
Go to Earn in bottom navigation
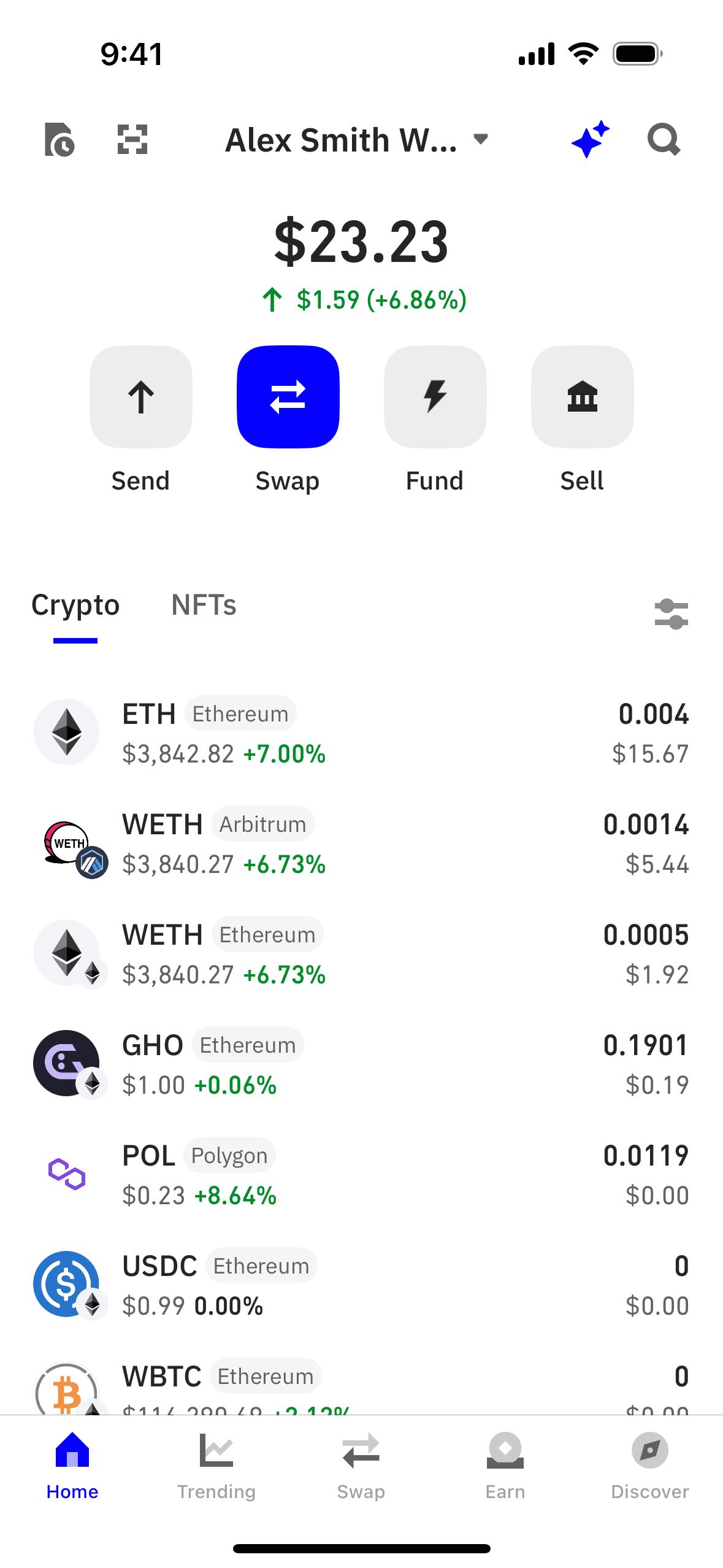[x=505, y=1464]
